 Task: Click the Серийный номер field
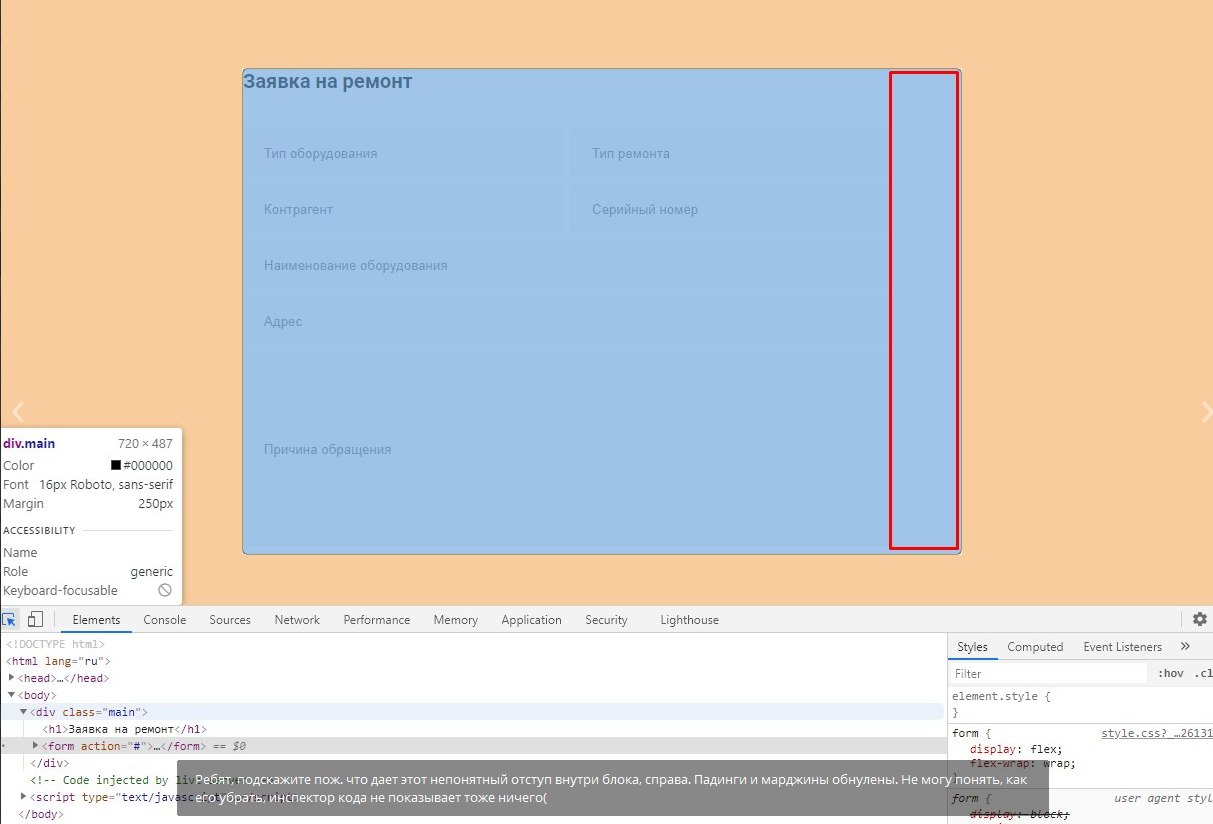729,210
